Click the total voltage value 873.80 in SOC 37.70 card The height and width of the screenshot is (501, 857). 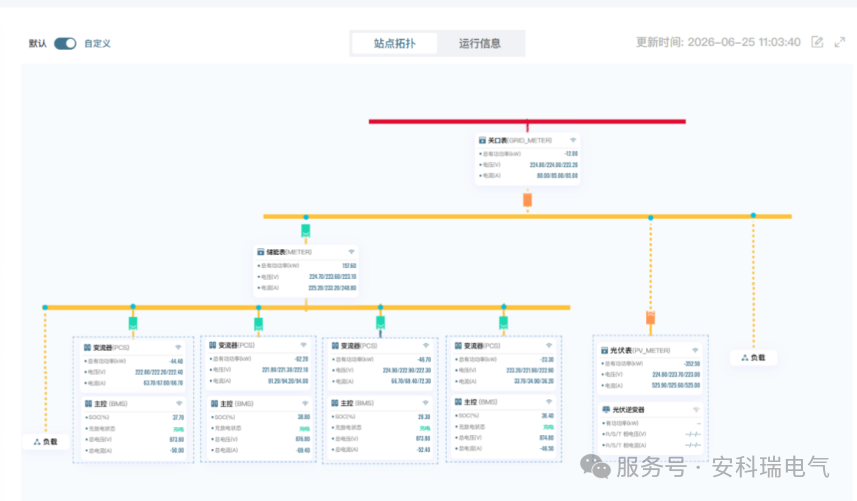coord(177,439)
